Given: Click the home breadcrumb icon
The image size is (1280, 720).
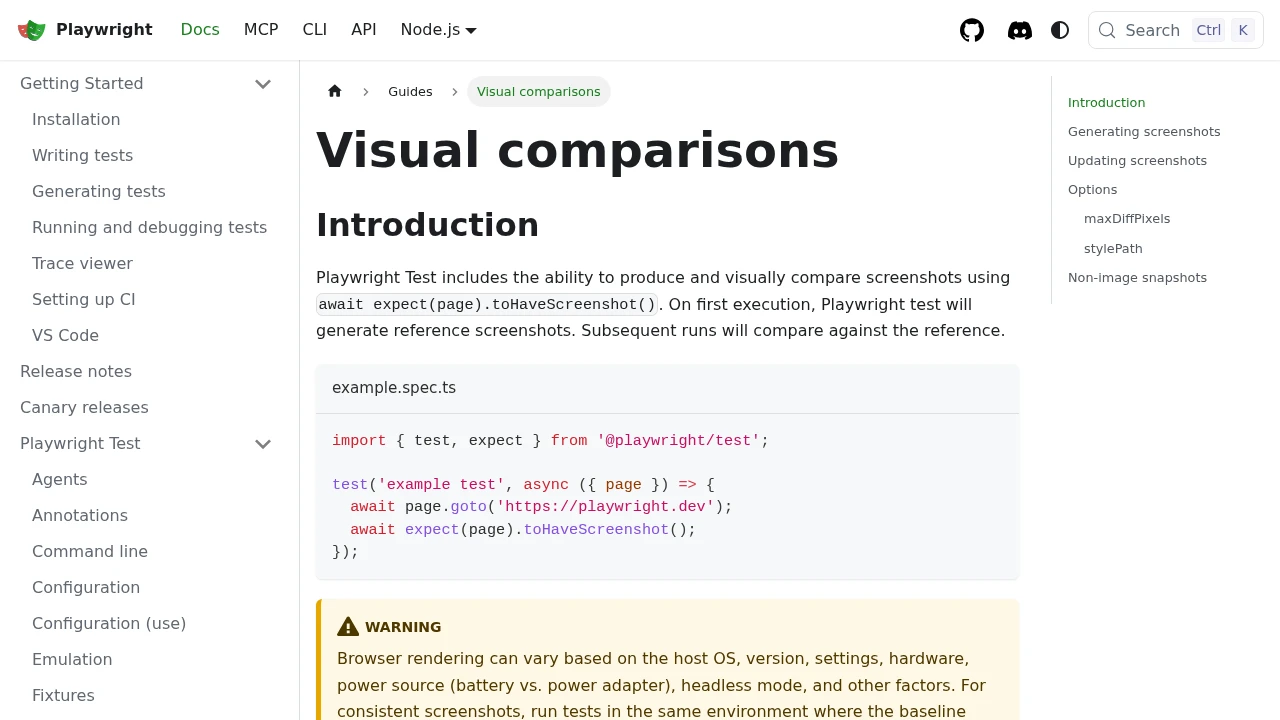Looking at the screenshot, I should pyautogui.click(x=335, y=91).
